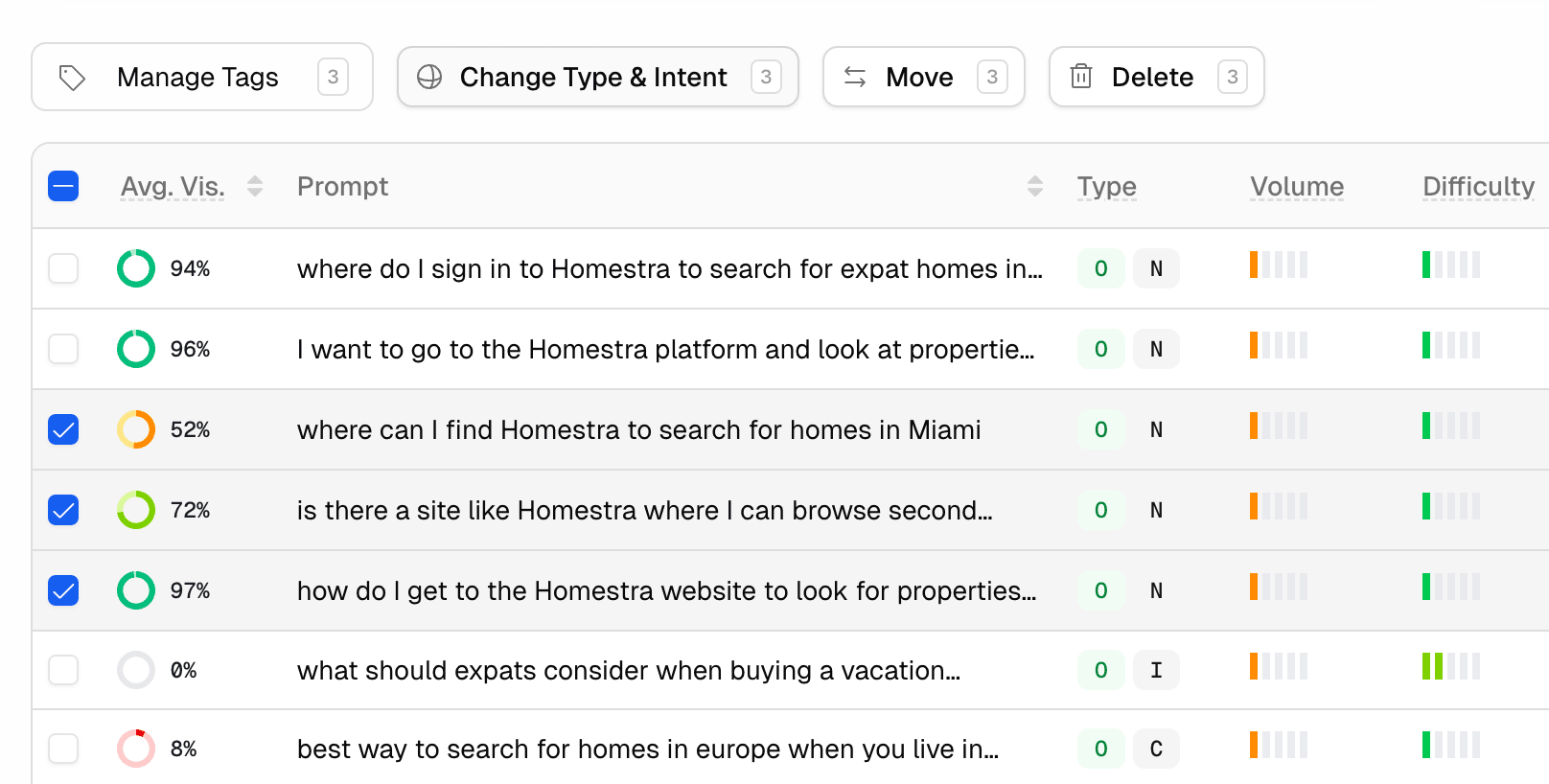1549x784 pixels.
Task: Click the trash icon in Delete
Action: point(1081,77)
